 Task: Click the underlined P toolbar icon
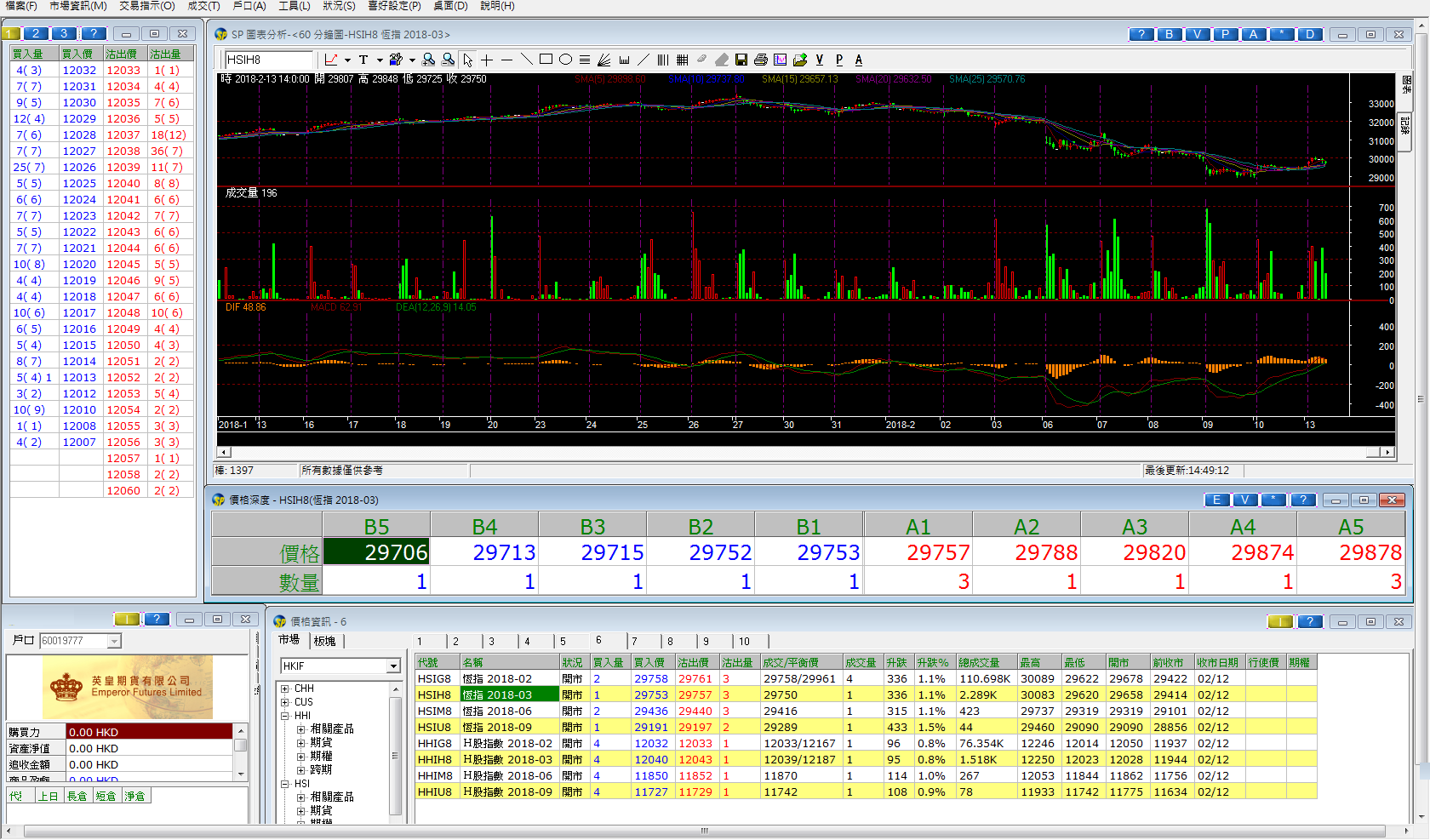[x=839, y=60]
